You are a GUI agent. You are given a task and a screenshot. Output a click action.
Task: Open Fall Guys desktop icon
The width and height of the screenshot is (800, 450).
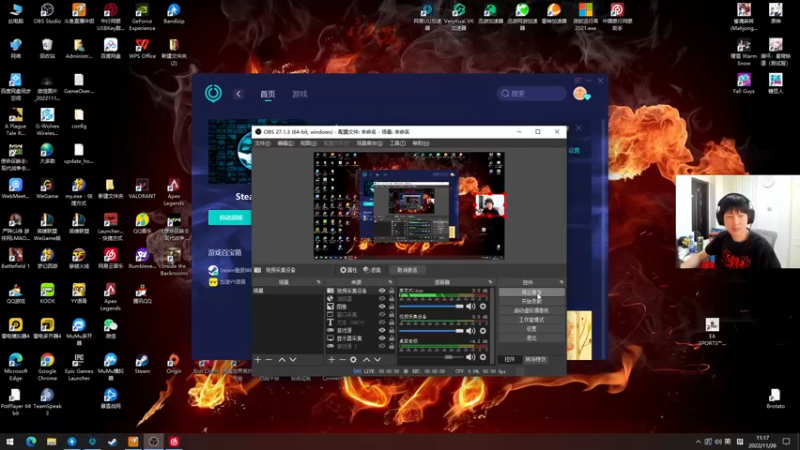coord(744,83)
